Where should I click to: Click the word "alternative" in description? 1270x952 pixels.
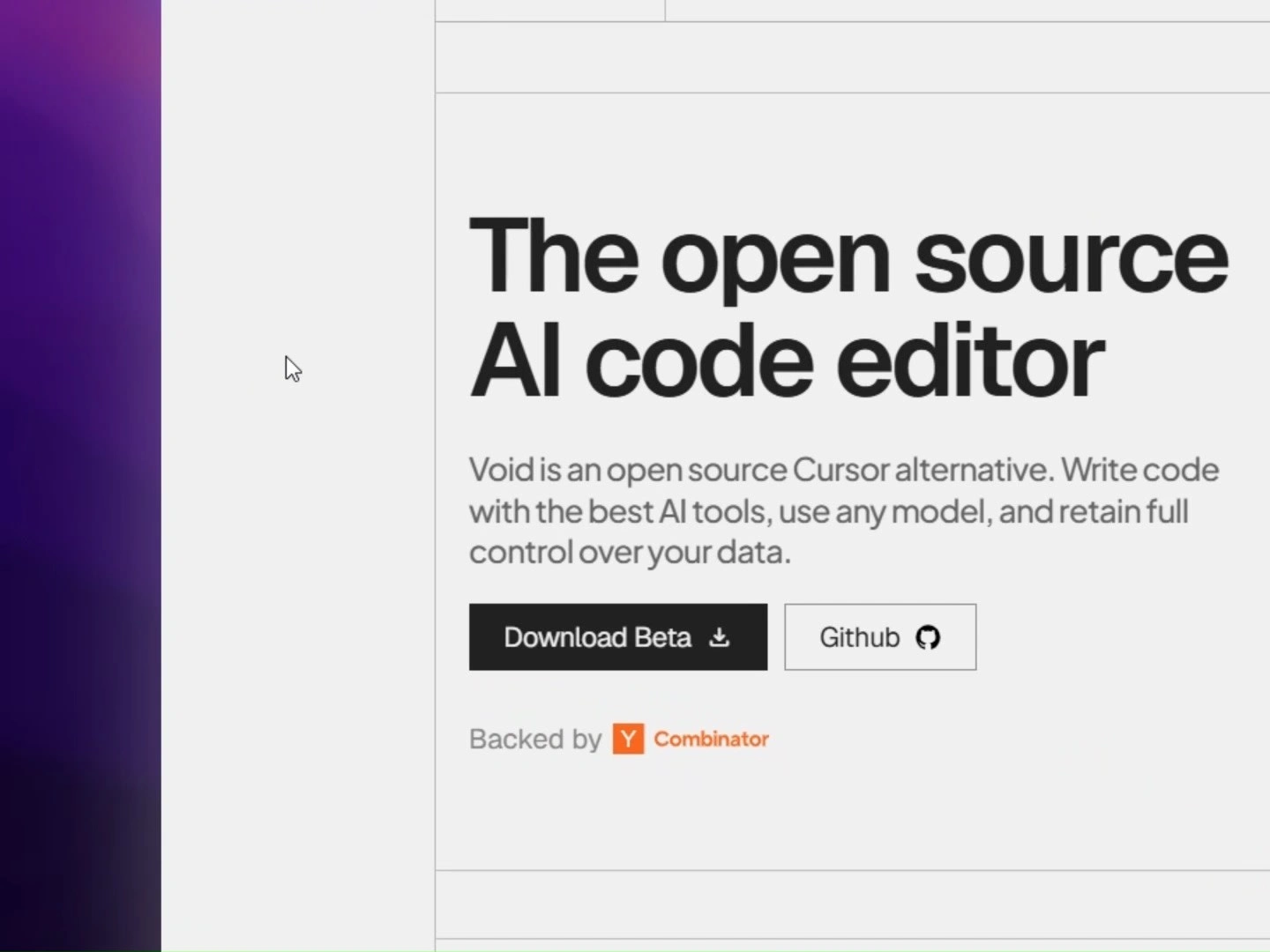pyautogui.click(x=974, y=470)
